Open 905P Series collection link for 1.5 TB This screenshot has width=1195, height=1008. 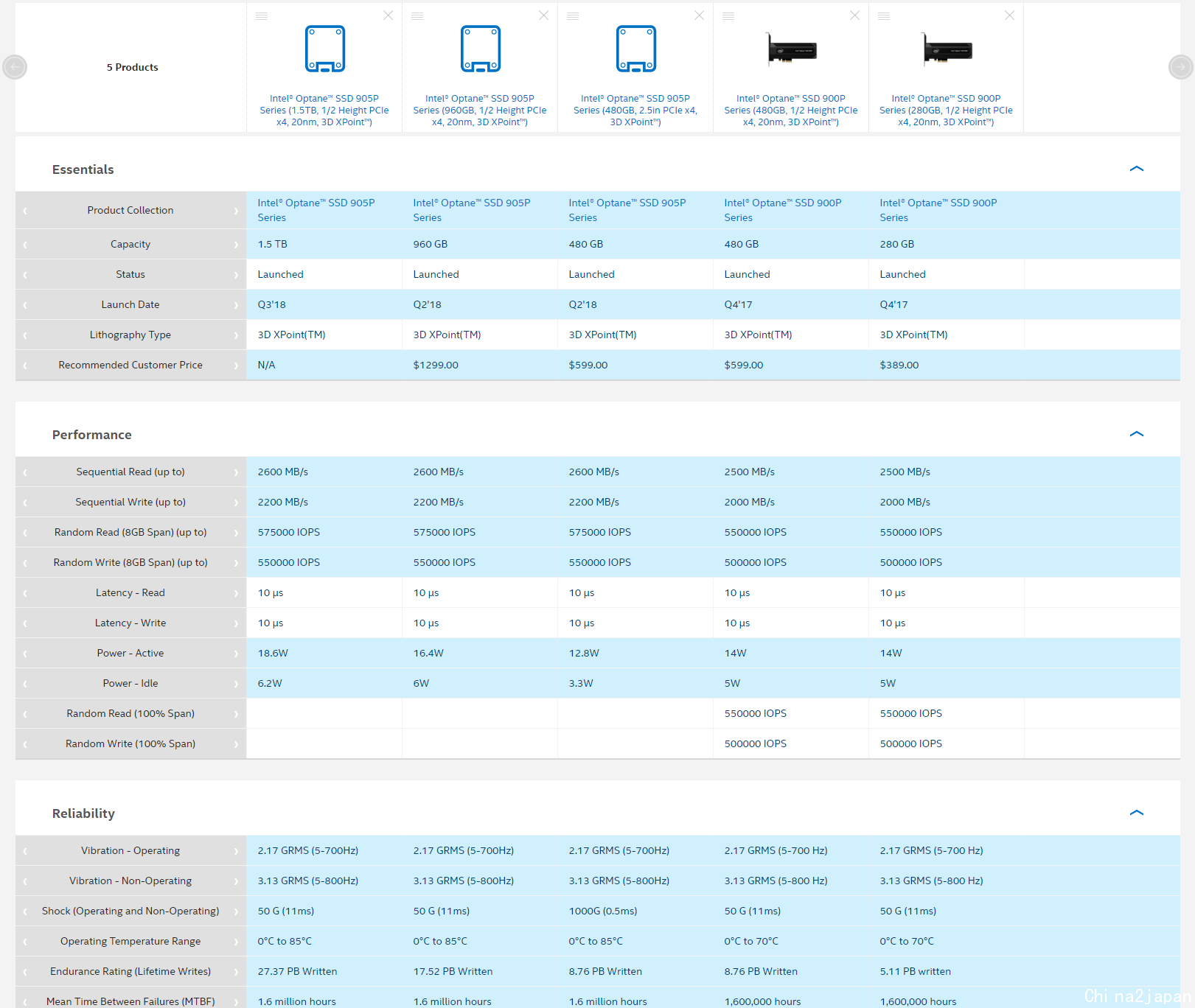[x=316, y=210]
